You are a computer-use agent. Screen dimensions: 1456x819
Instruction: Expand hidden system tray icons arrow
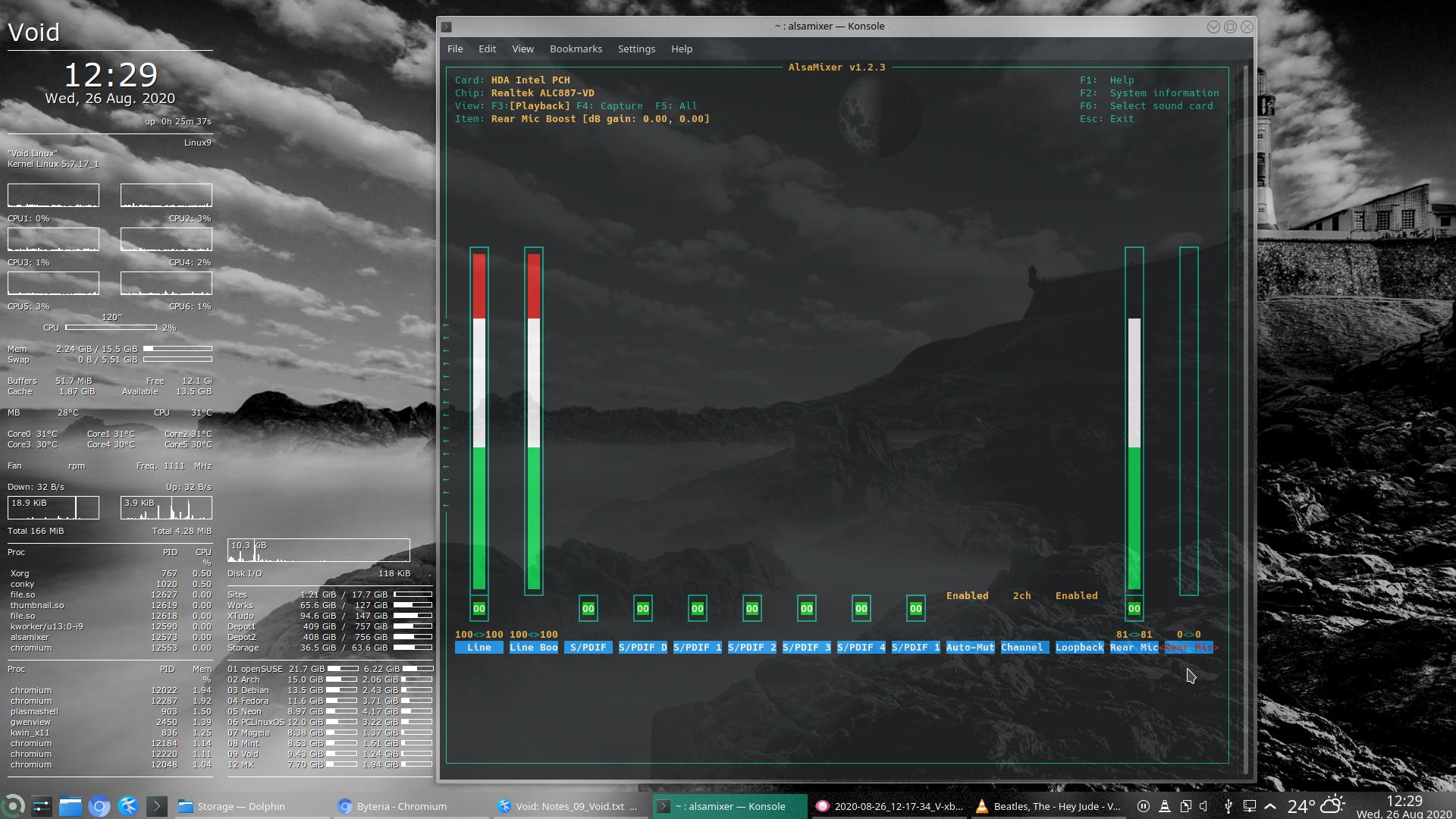point(1271,806)
